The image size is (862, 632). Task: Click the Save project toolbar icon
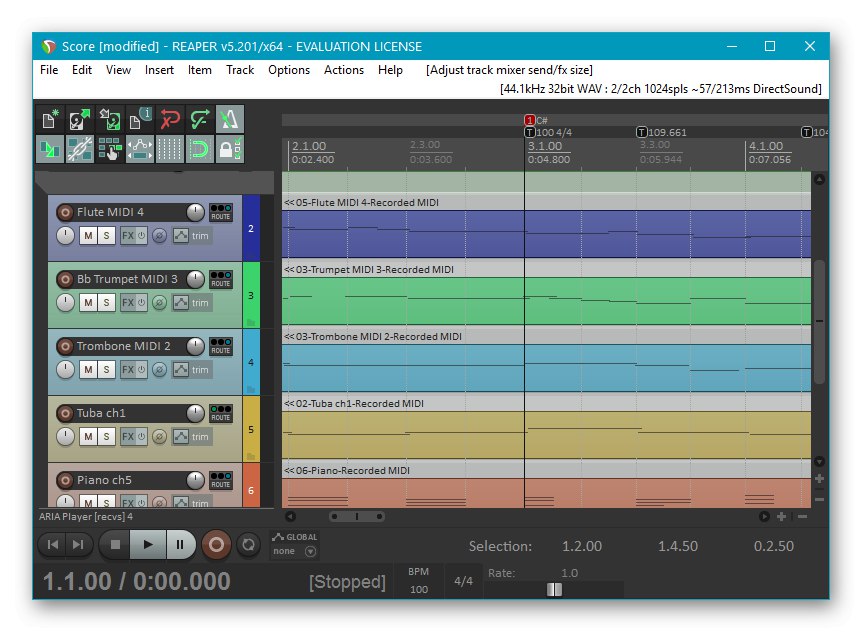coord(110,119)
